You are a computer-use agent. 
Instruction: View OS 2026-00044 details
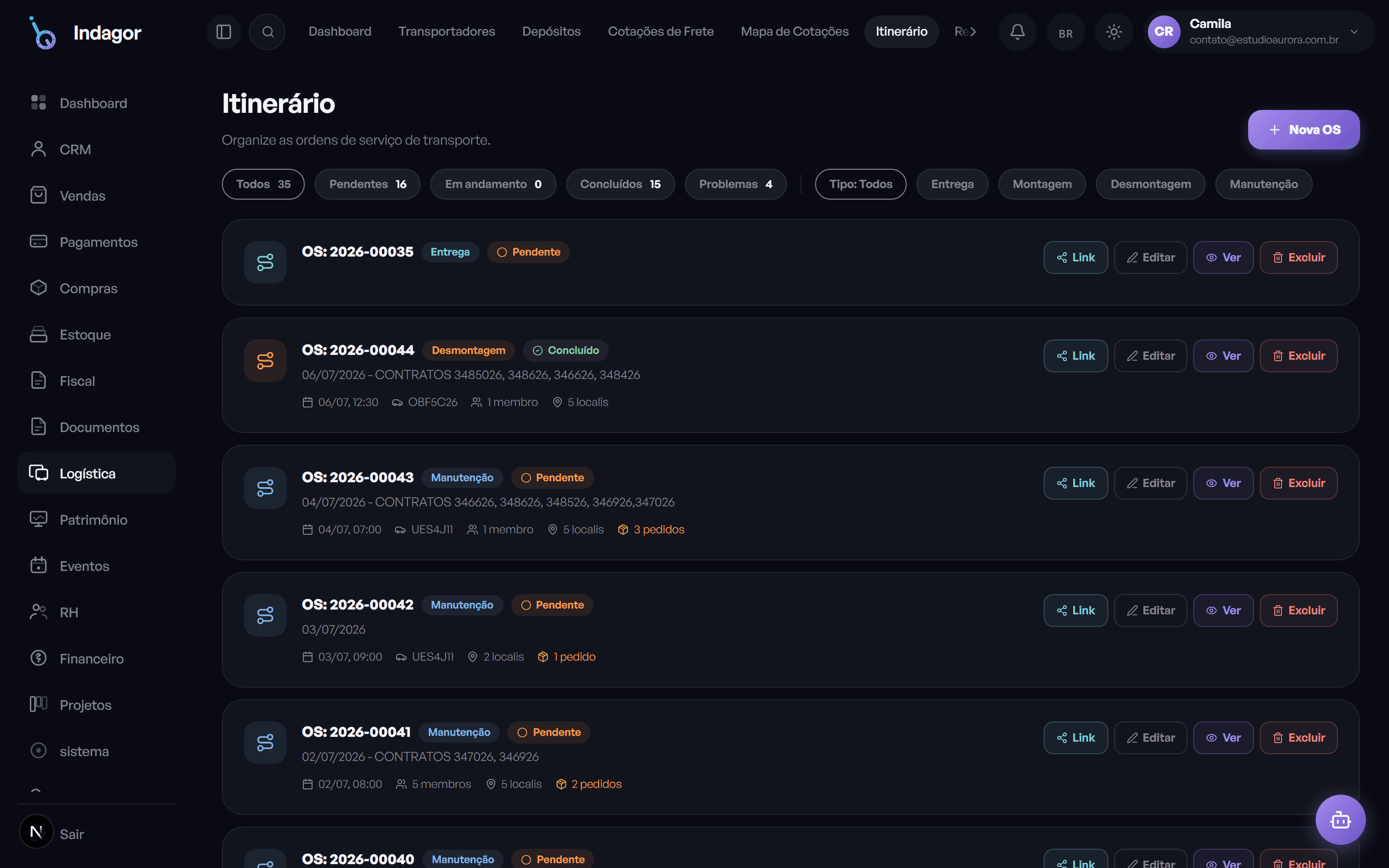pos(1223,356)
